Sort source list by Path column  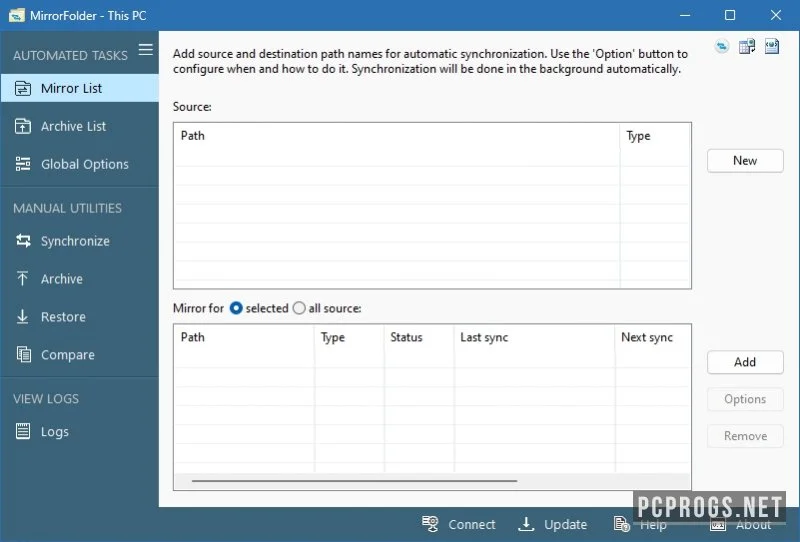(397, 136)
